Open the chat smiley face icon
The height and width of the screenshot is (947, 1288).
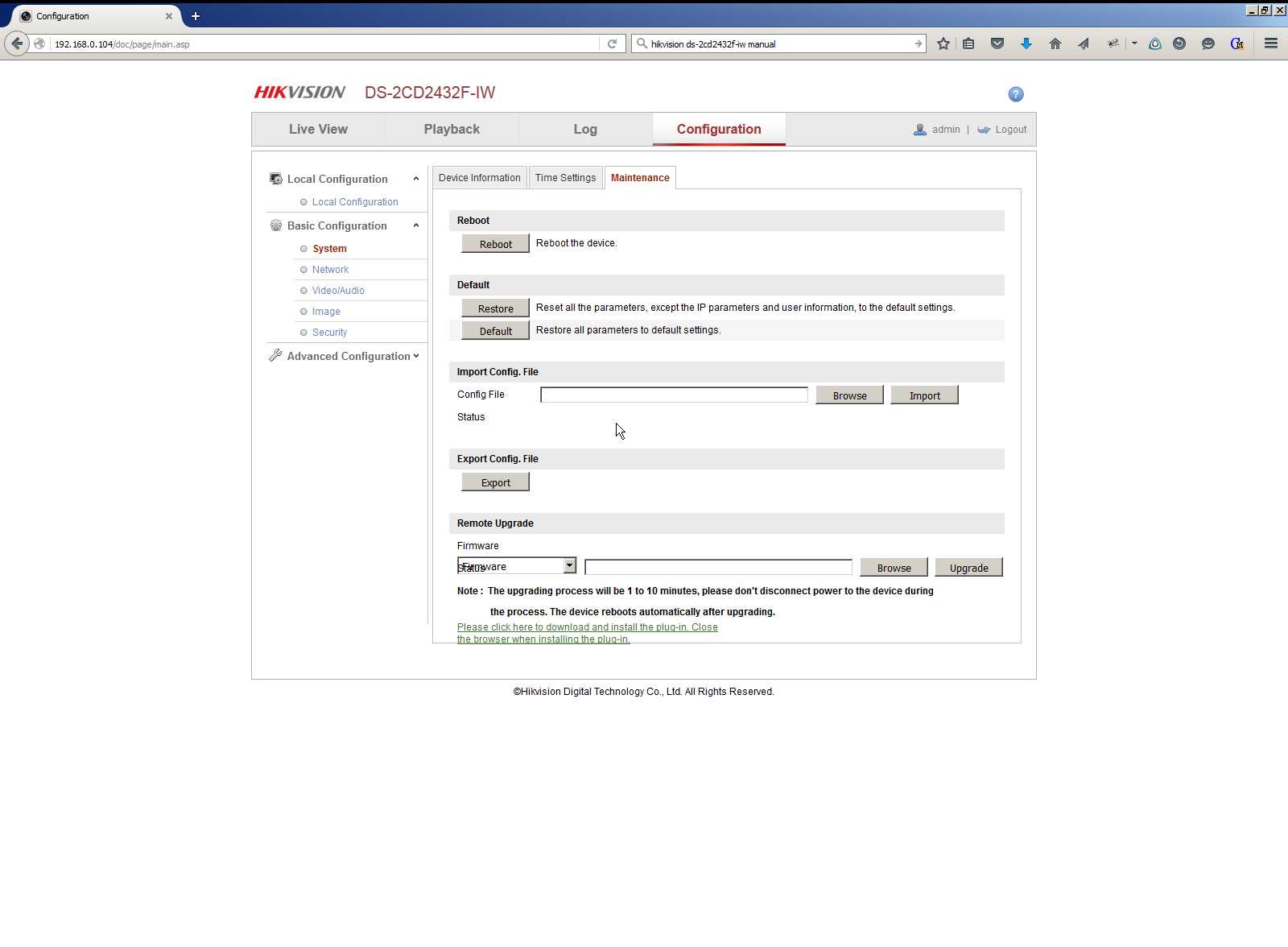(x=1208, y=43)
